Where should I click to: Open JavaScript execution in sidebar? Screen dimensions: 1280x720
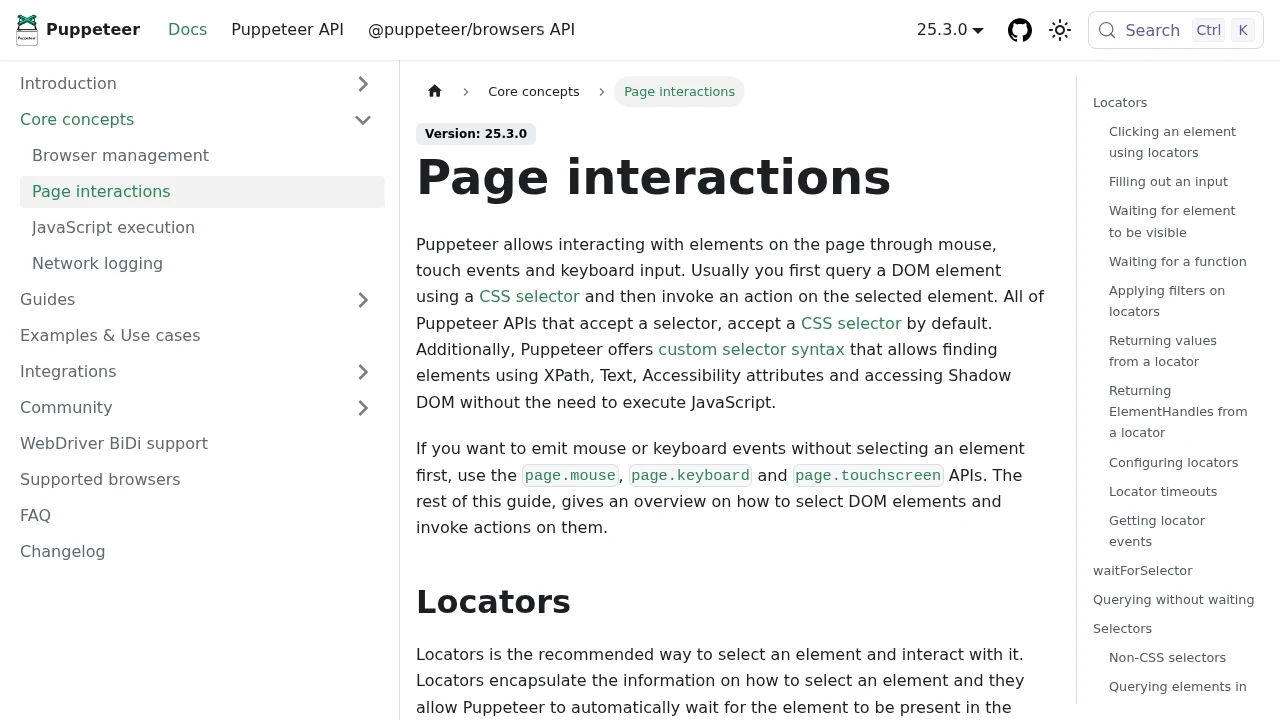(x=202, y=228)
